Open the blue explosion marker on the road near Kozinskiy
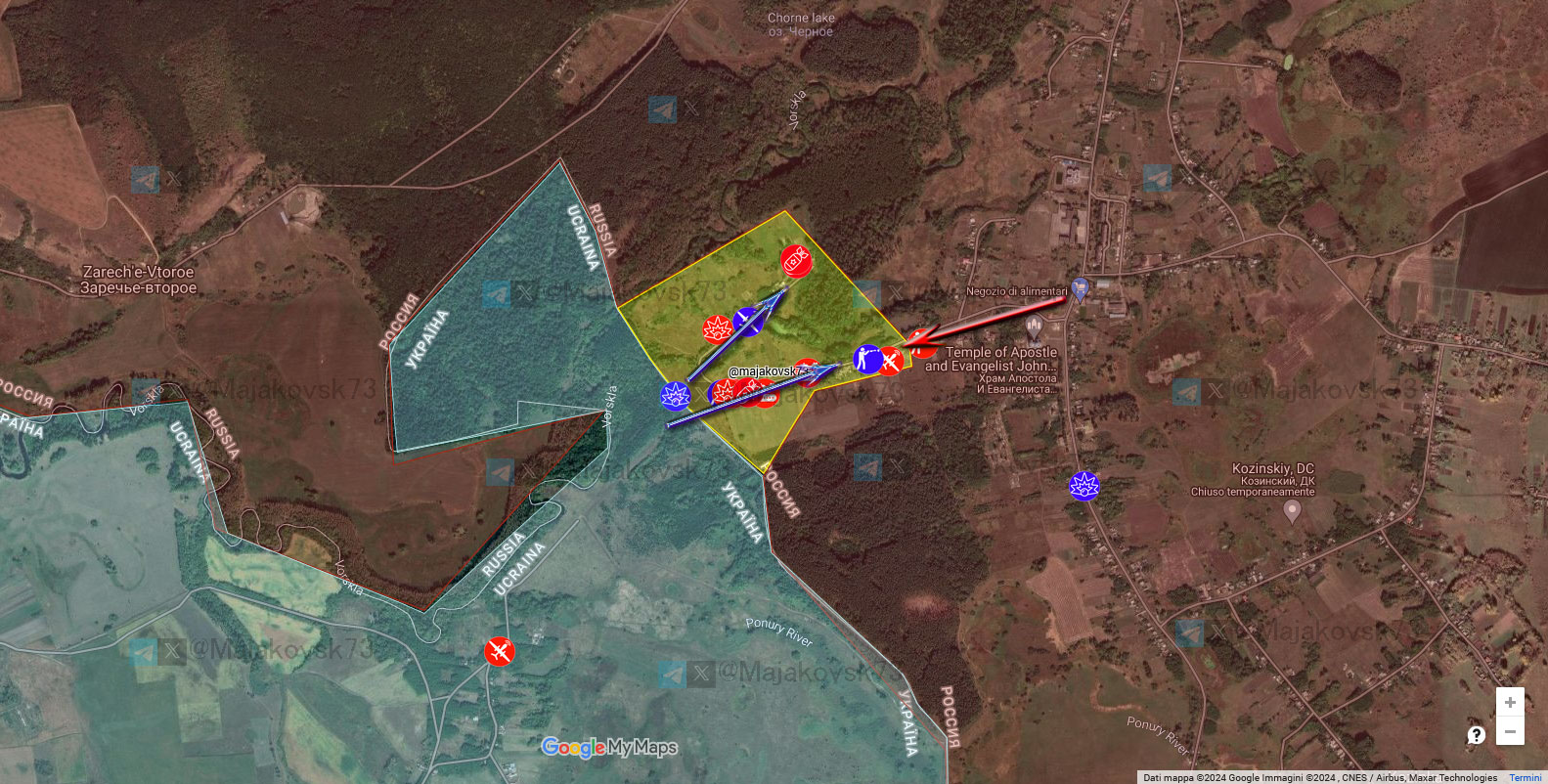 click(x=1084, y=485)
